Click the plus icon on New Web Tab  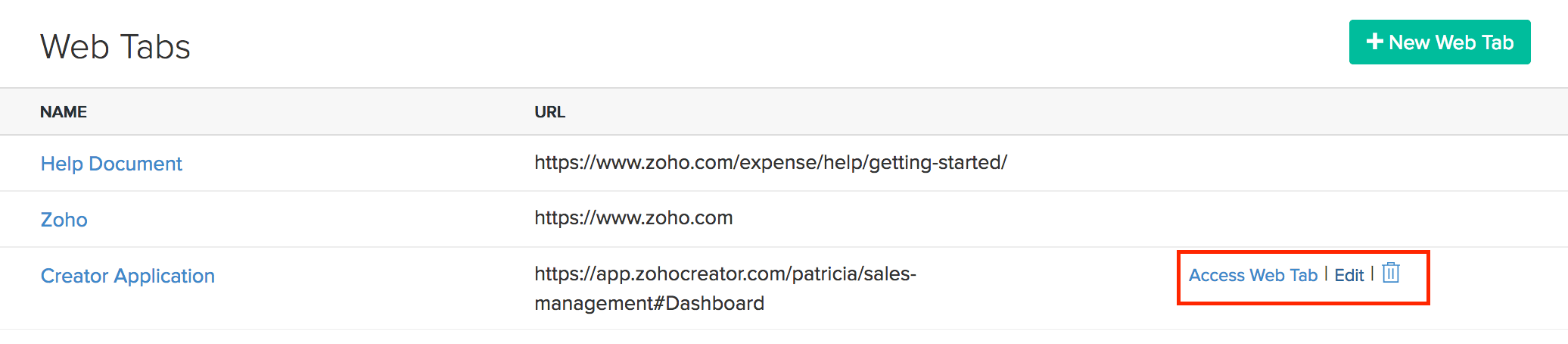click(x=1374, y=42)
